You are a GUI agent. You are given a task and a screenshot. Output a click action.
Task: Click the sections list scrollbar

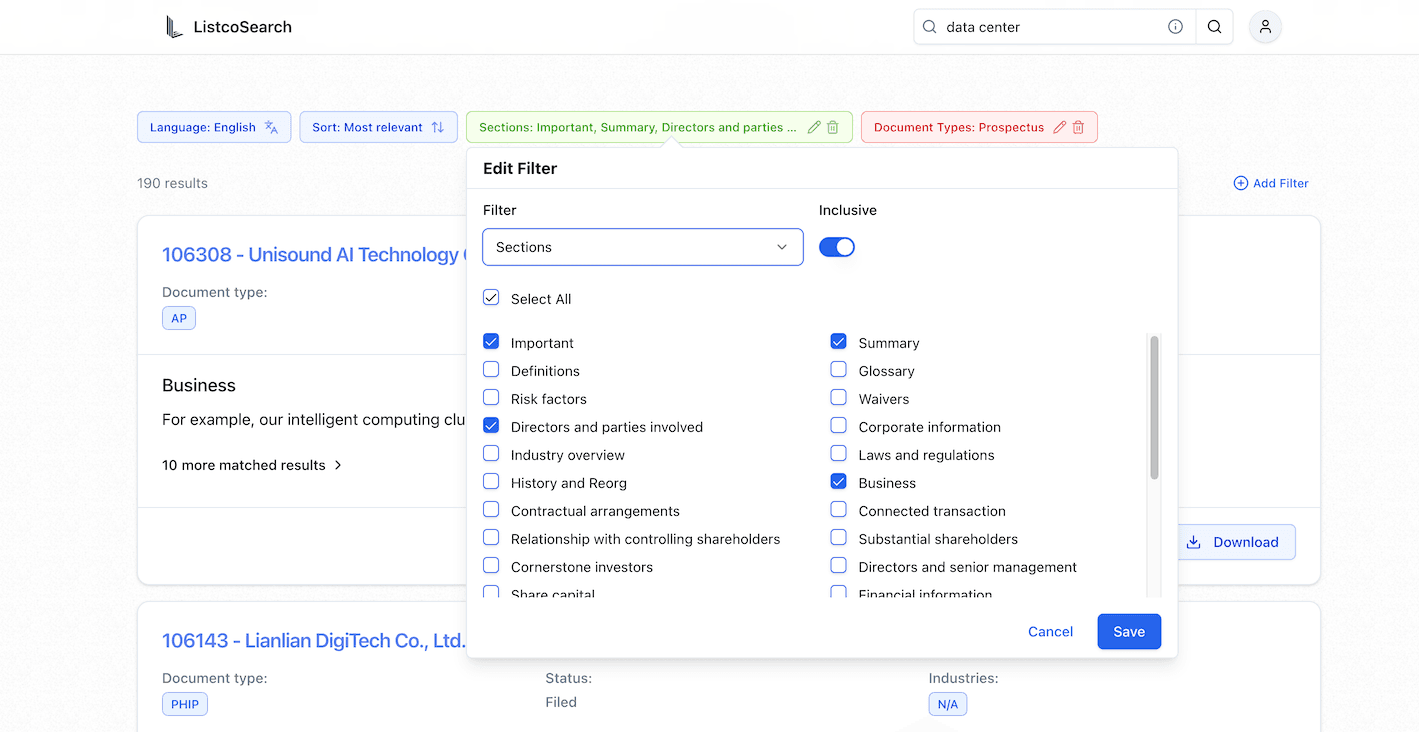click(x=1154, y=408)
